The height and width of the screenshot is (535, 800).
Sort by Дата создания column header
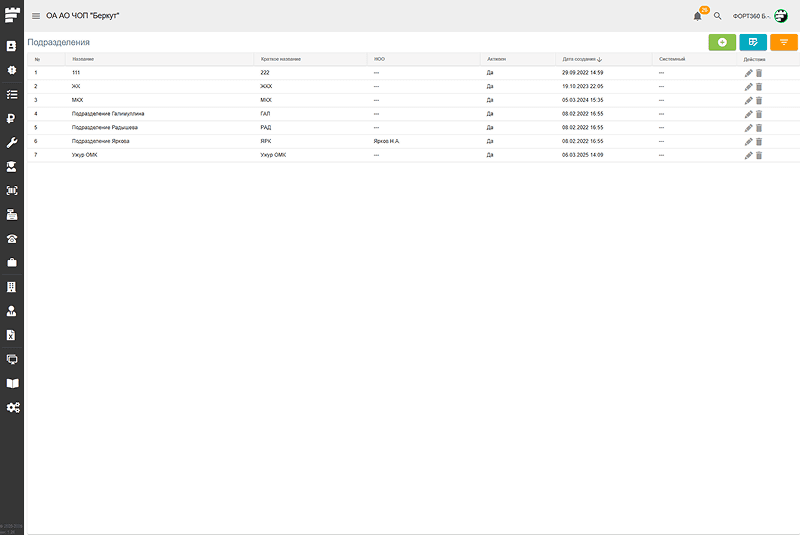[580, 59]
